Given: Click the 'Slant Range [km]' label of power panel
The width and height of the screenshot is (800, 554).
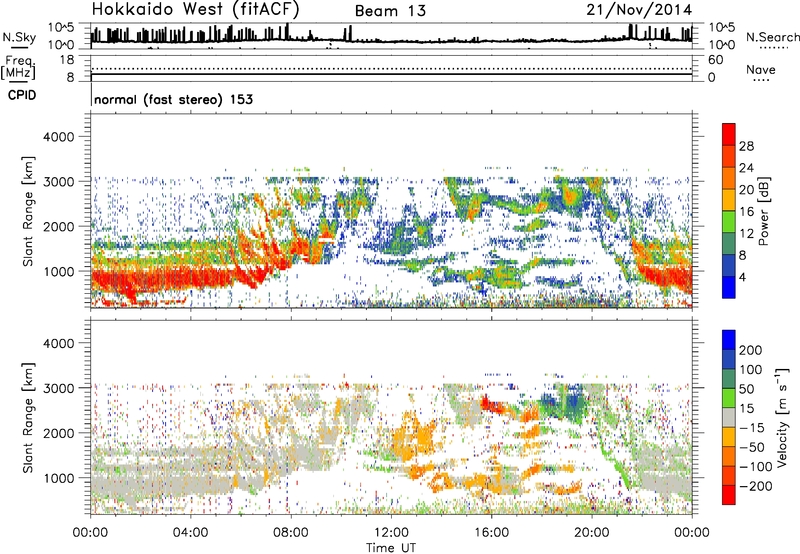Looking at the screenshot, I should 28,211.
